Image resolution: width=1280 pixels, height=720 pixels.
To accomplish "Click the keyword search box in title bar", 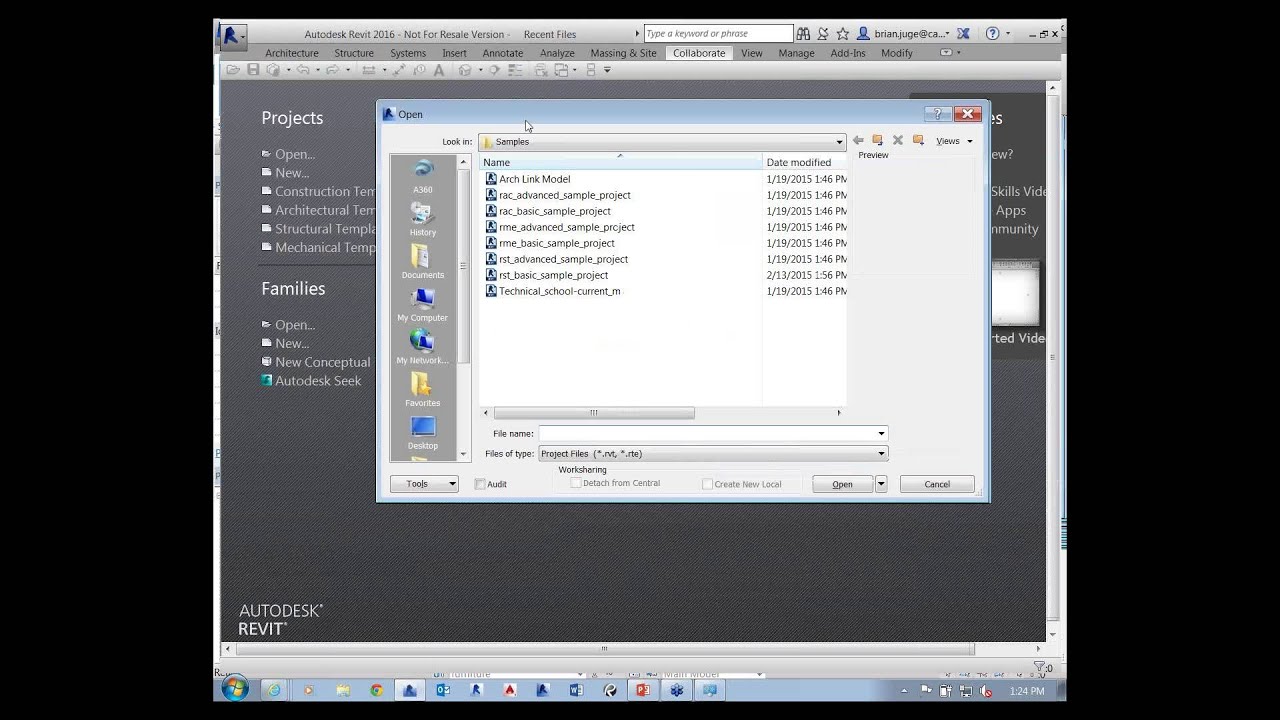I will pyautogui.click(x=718, y=34).
